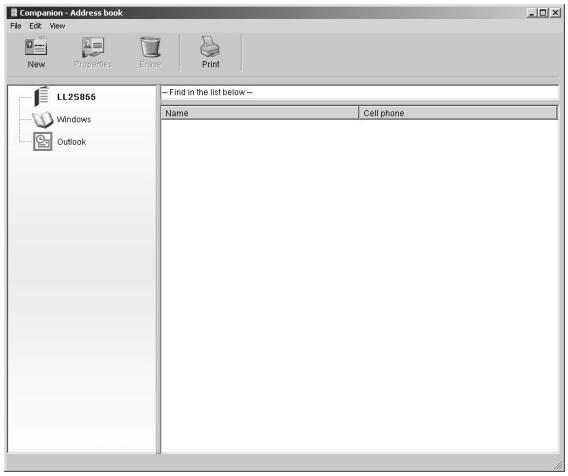The image size is (568, 476).
Task: Sort by the Cell phone column header
Action: pyautogui.click(x=458, y=113)
